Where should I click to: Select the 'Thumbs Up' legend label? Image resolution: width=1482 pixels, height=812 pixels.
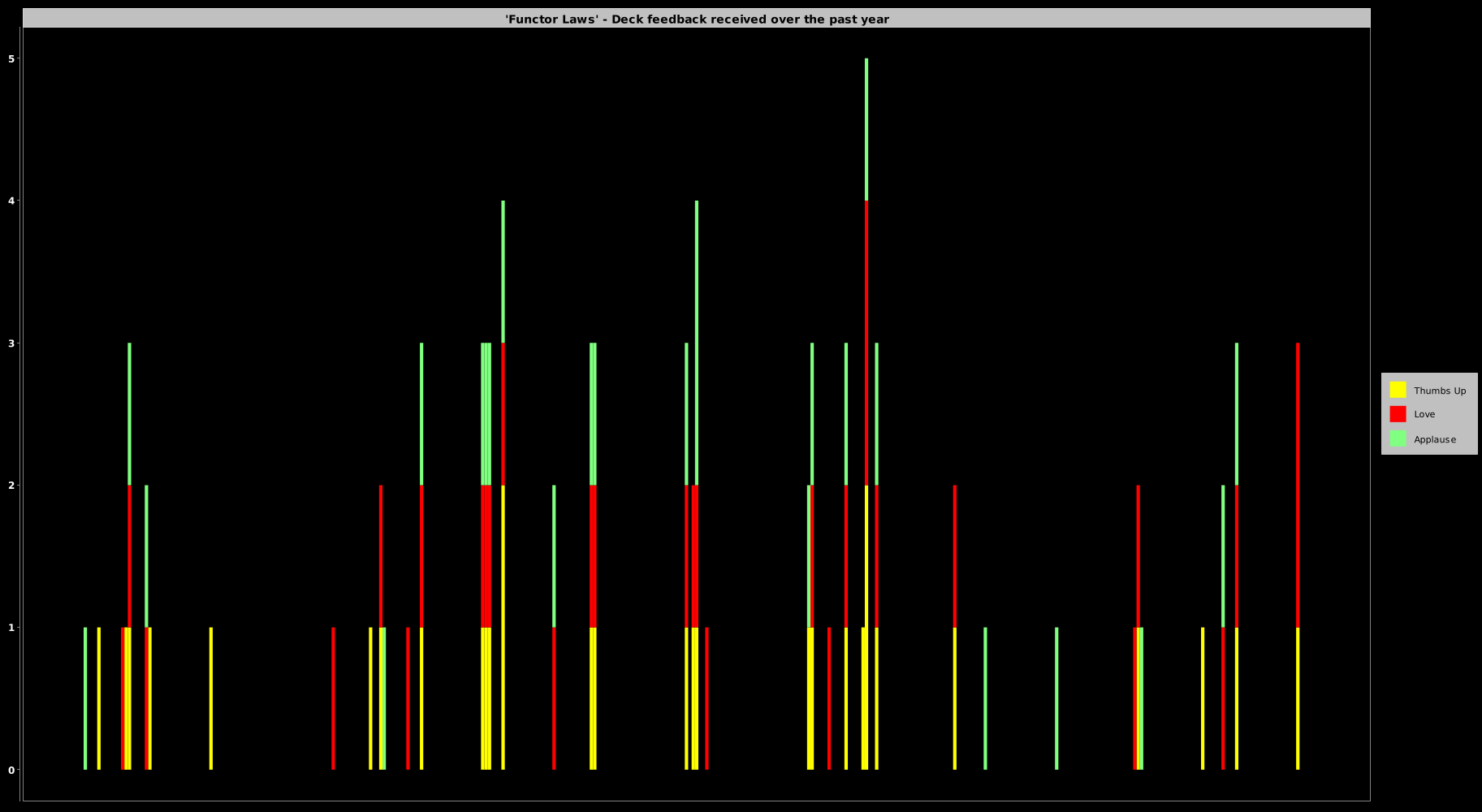(1440, 391)
